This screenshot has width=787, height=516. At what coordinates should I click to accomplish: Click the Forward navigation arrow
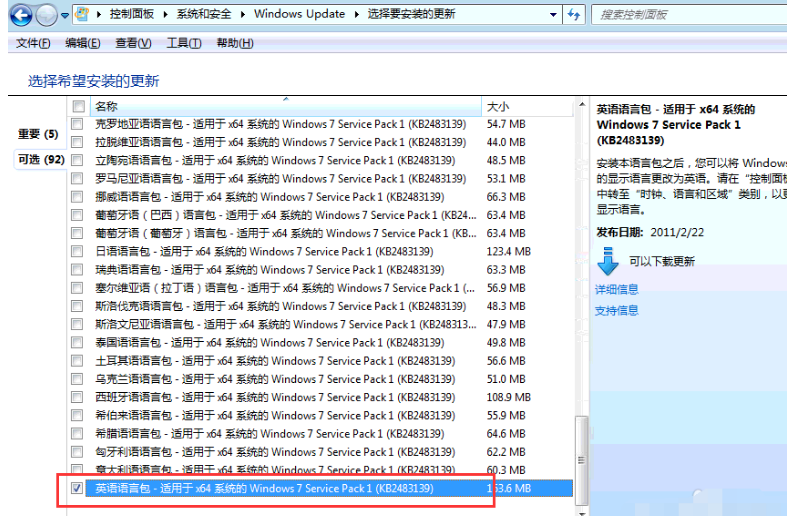[x=46, y=15]
